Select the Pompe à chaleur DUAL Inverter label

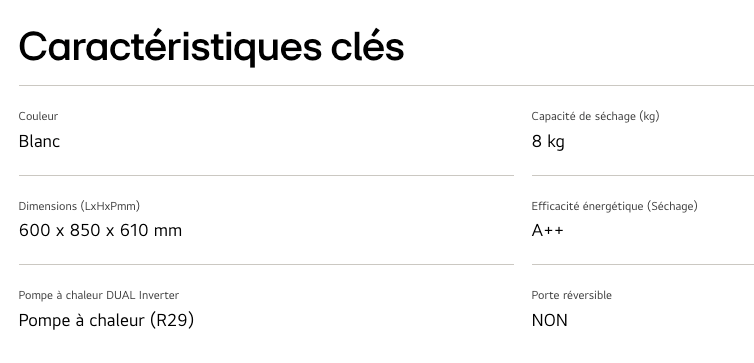pos(99,295)
